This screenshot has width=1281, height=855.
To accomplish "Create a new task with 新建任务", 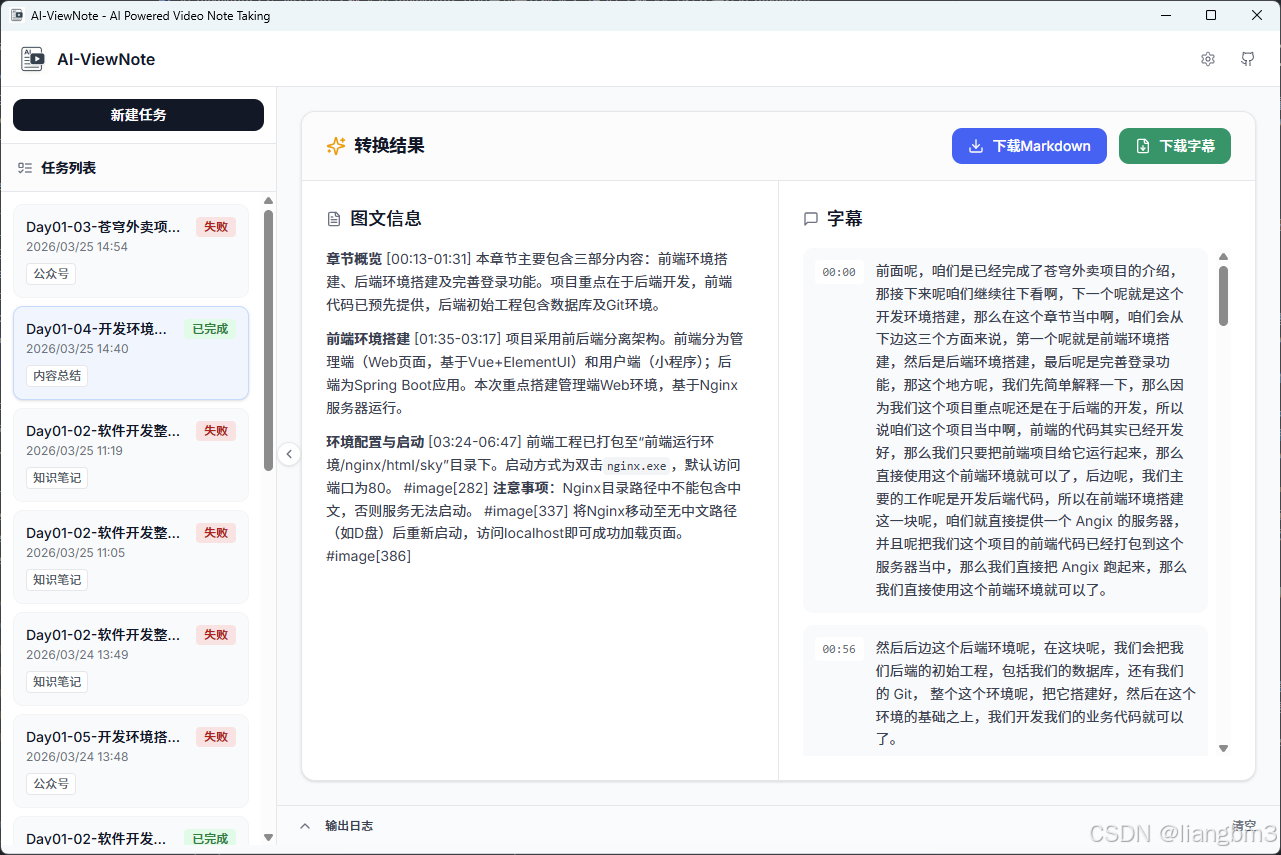I will pos(138,115).
